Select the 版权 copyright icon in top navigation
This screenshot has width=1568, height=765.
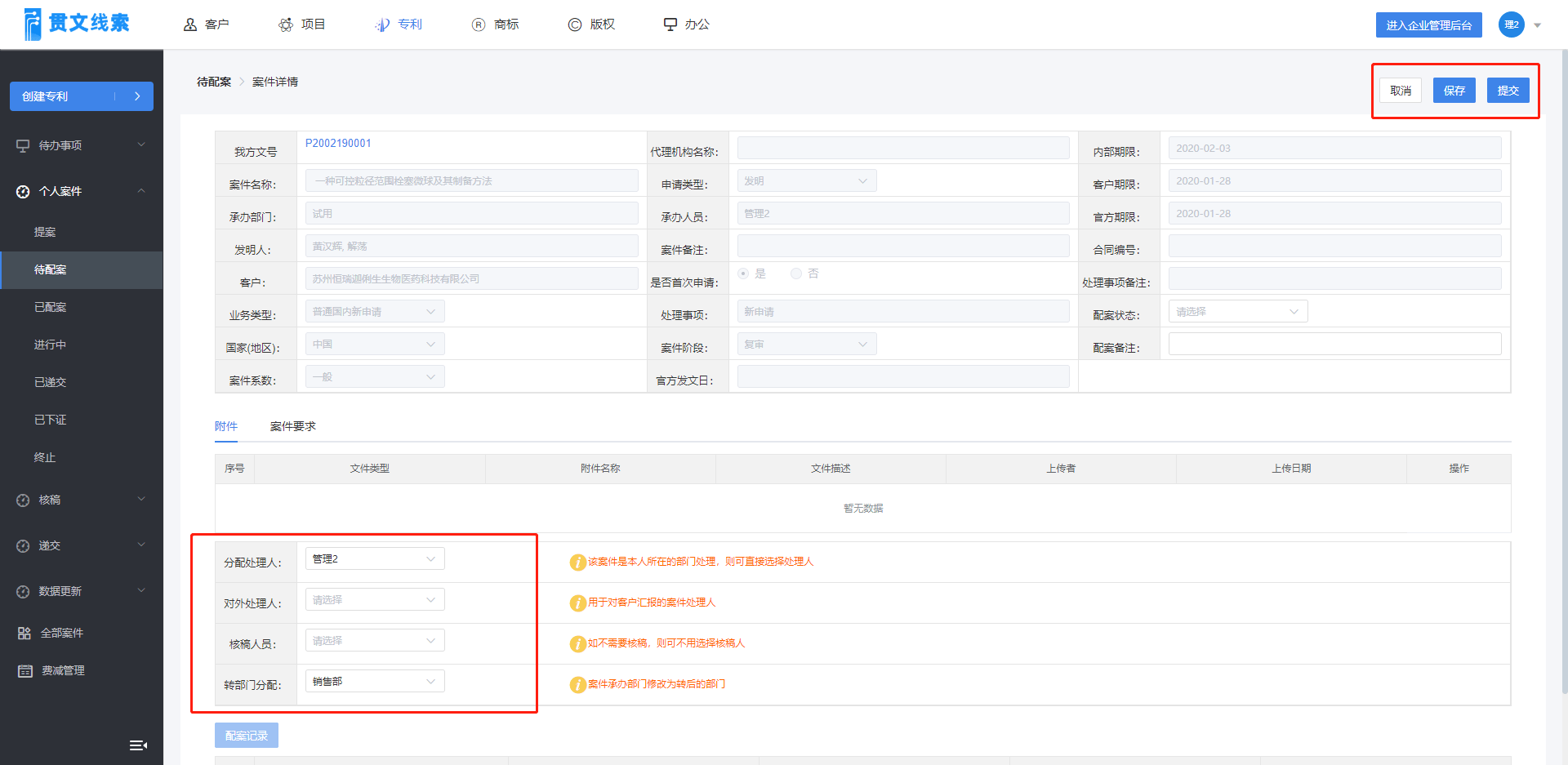pos(575,24)
